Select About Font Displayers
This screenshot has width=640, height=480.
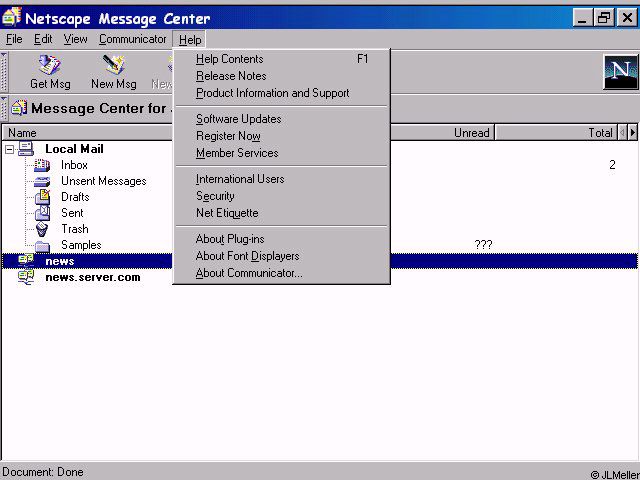point(282,256)
